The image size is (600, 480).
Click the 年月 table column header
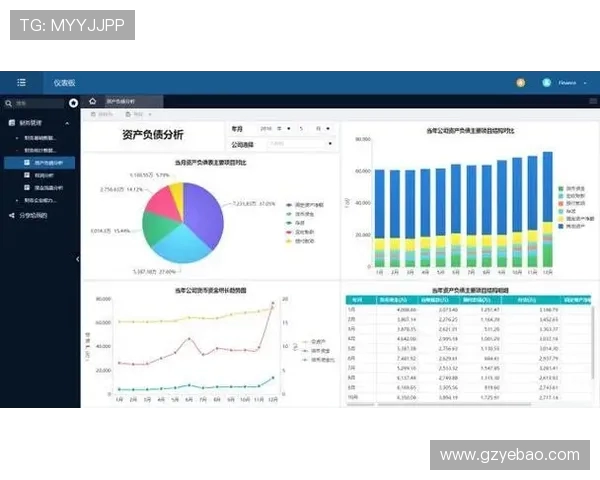click(x=361, y=300)
